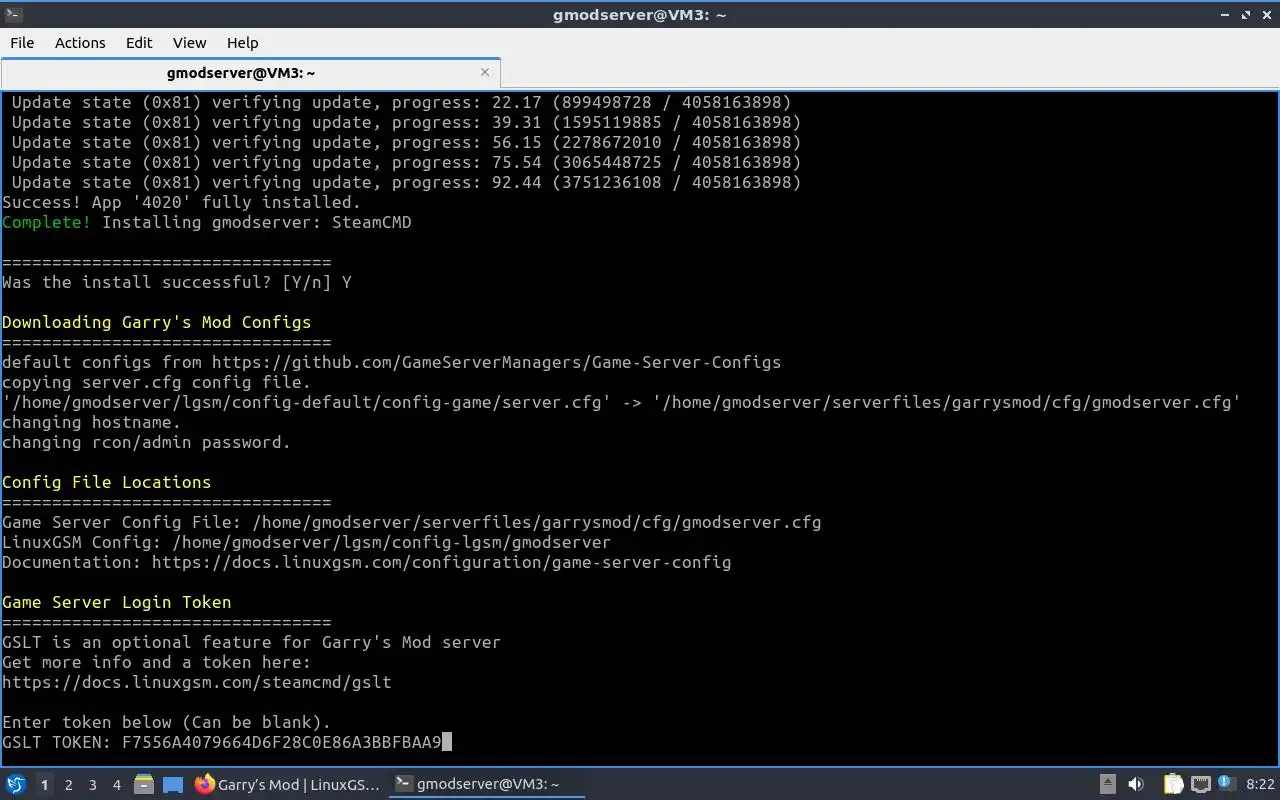The width and height of the screenshot is (1280, 800).
Task: Switch to workspace 3
Action: (93, 785)
